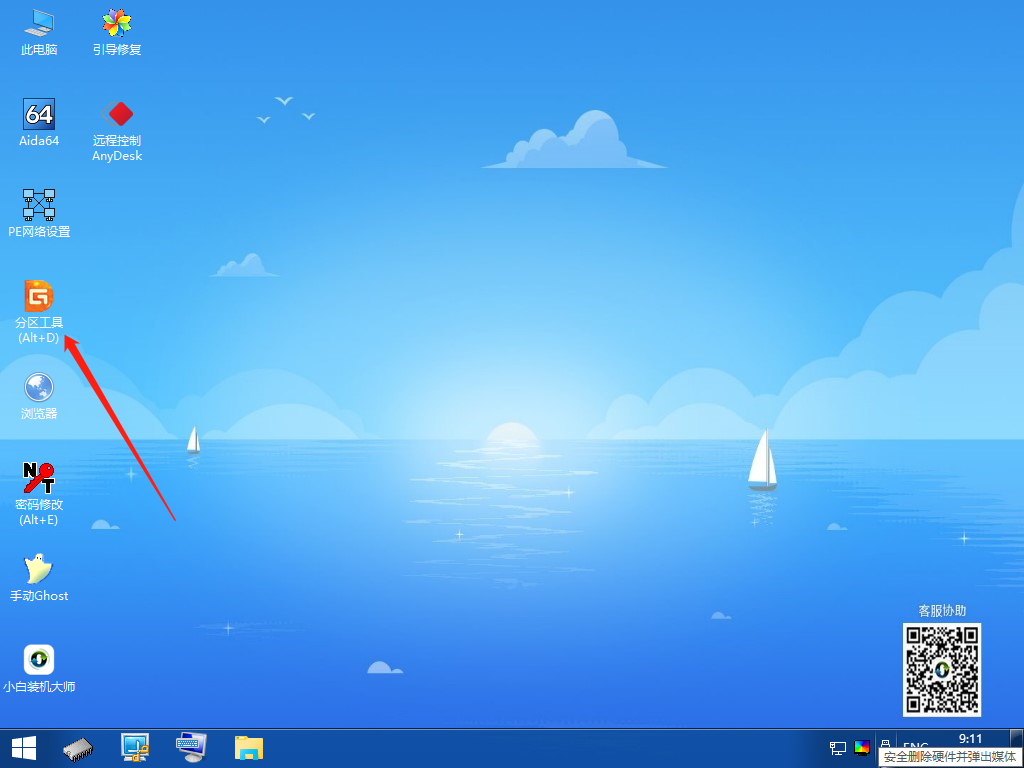Click the color display tray icon
The image size is (1024, 768).
click(862, 748)
